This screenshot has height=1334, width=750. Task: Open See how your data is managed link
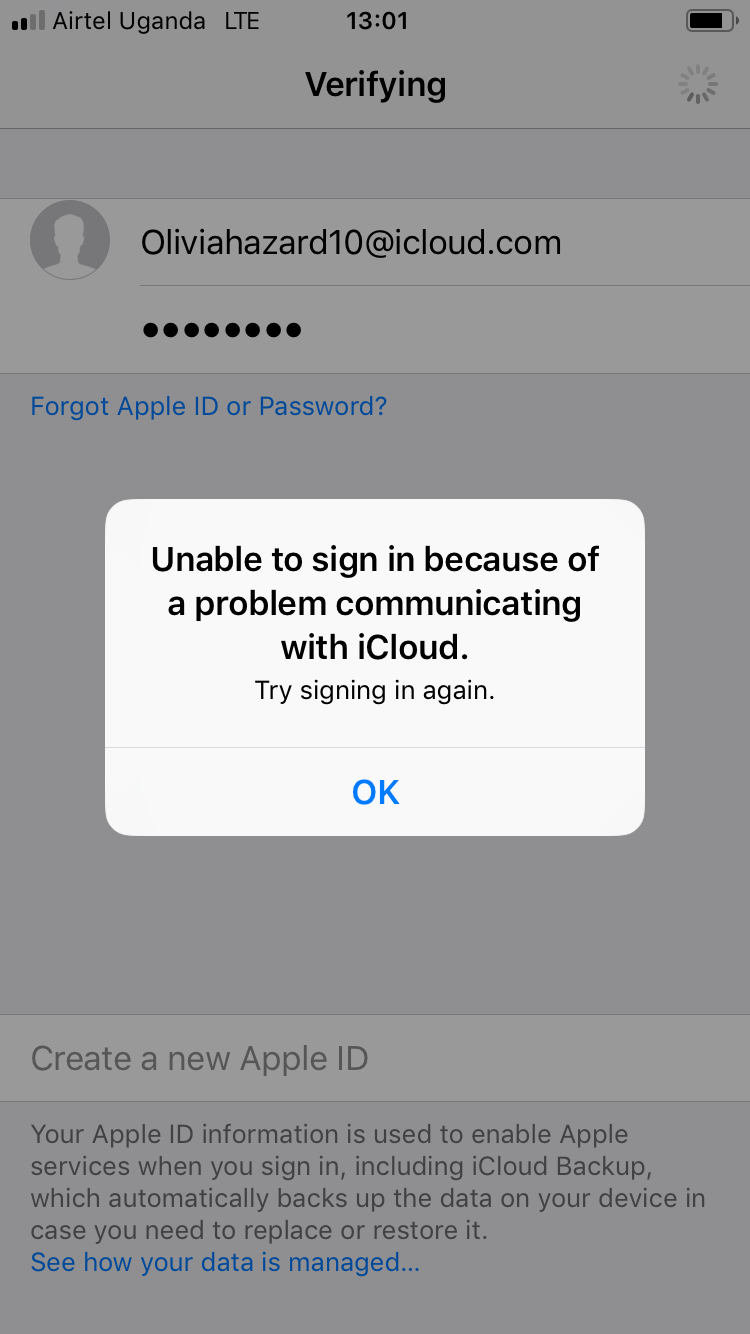click(225, 1262)
